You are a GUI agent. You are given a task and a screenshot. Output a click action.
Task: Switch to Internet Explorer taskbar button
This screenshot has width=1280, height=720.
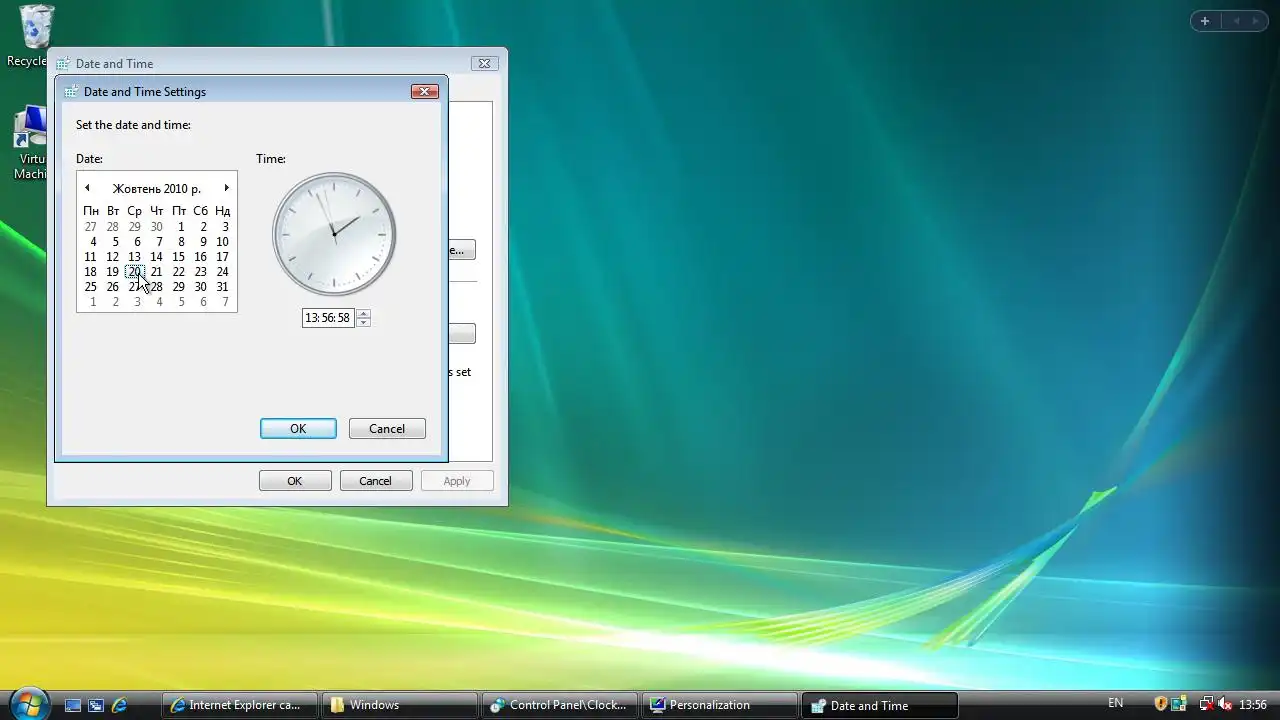[240, 705]
